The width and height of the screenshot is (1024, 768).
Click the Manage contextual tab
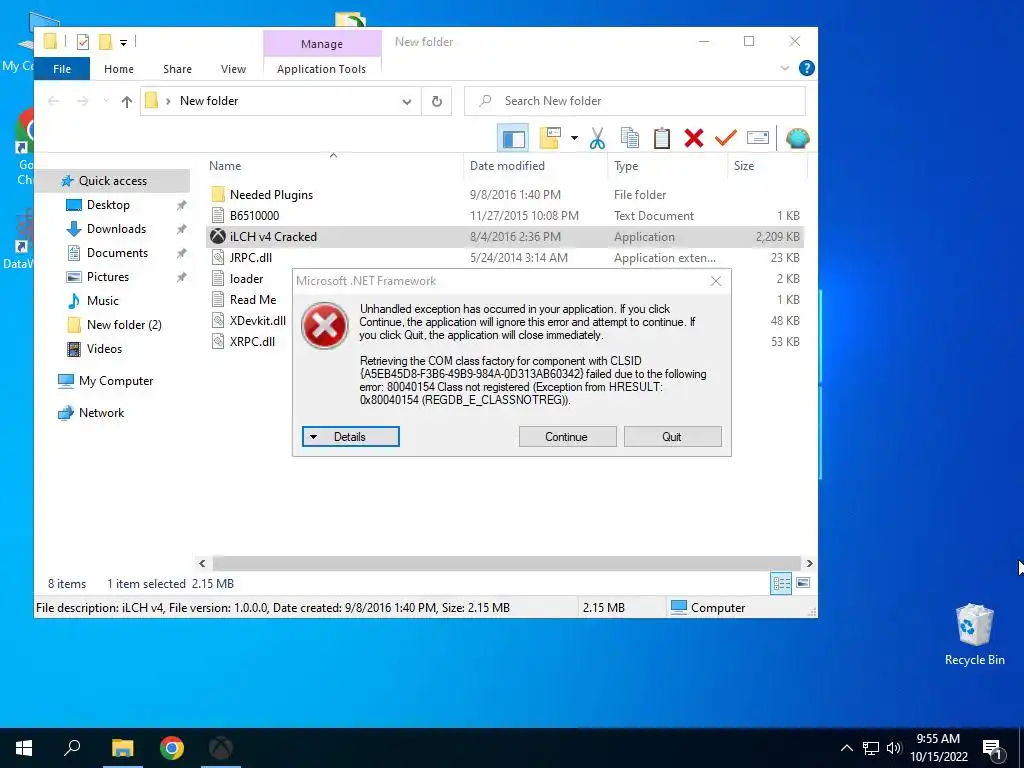point(322,44)
